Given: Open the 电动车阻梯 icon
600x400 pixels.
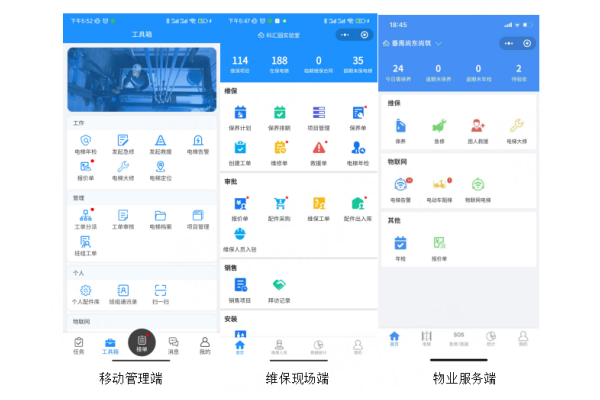Looking at the screenshot, I should [440, 184].
